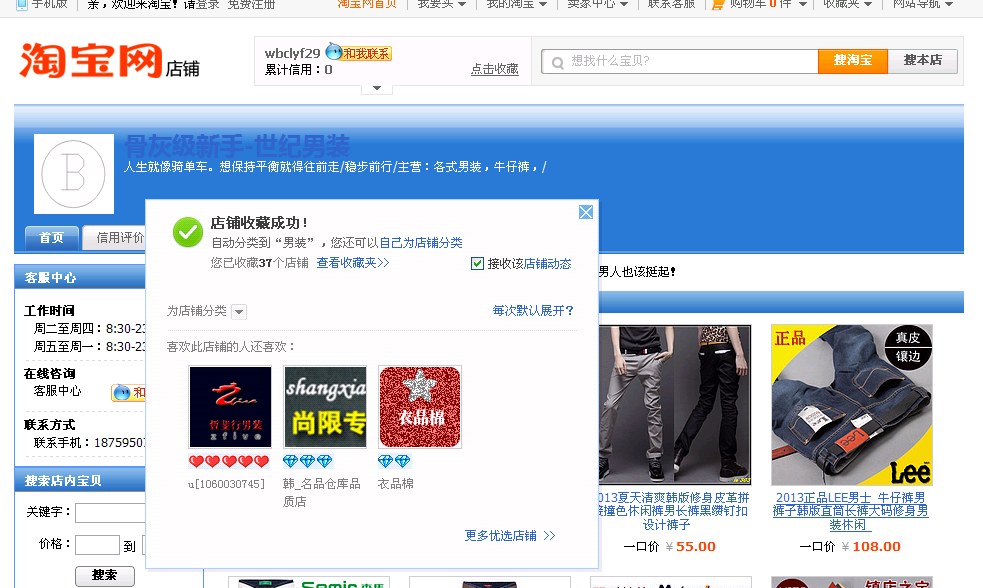Image resolution: width=983 pixels, height=588 pixels.
Task: Focus the minimum 价格 input field
Action: (97, 545)
